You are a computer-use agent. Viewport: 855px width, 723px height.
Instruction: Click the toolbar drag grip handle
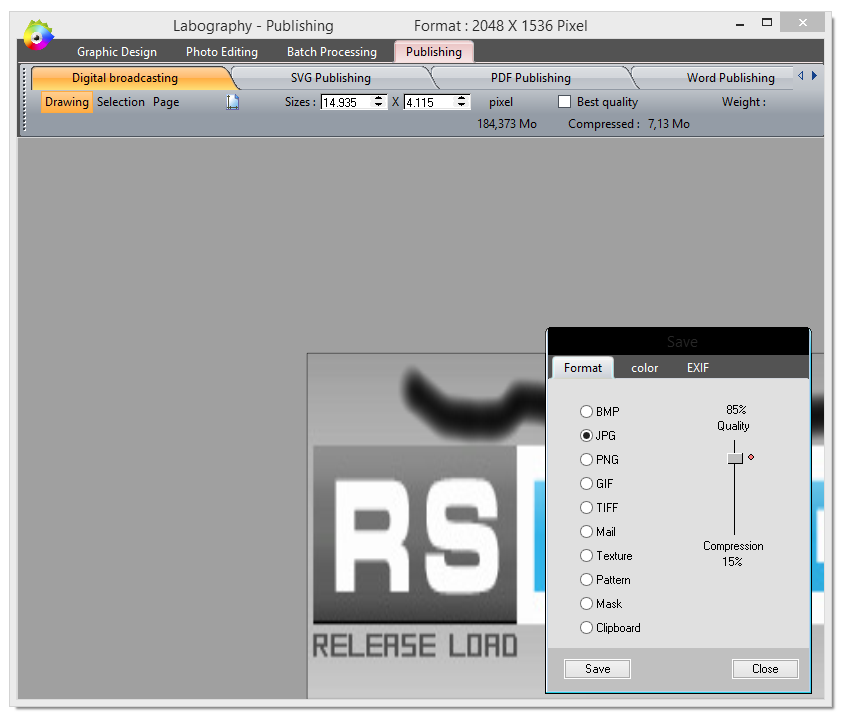(x=24, y=100)
